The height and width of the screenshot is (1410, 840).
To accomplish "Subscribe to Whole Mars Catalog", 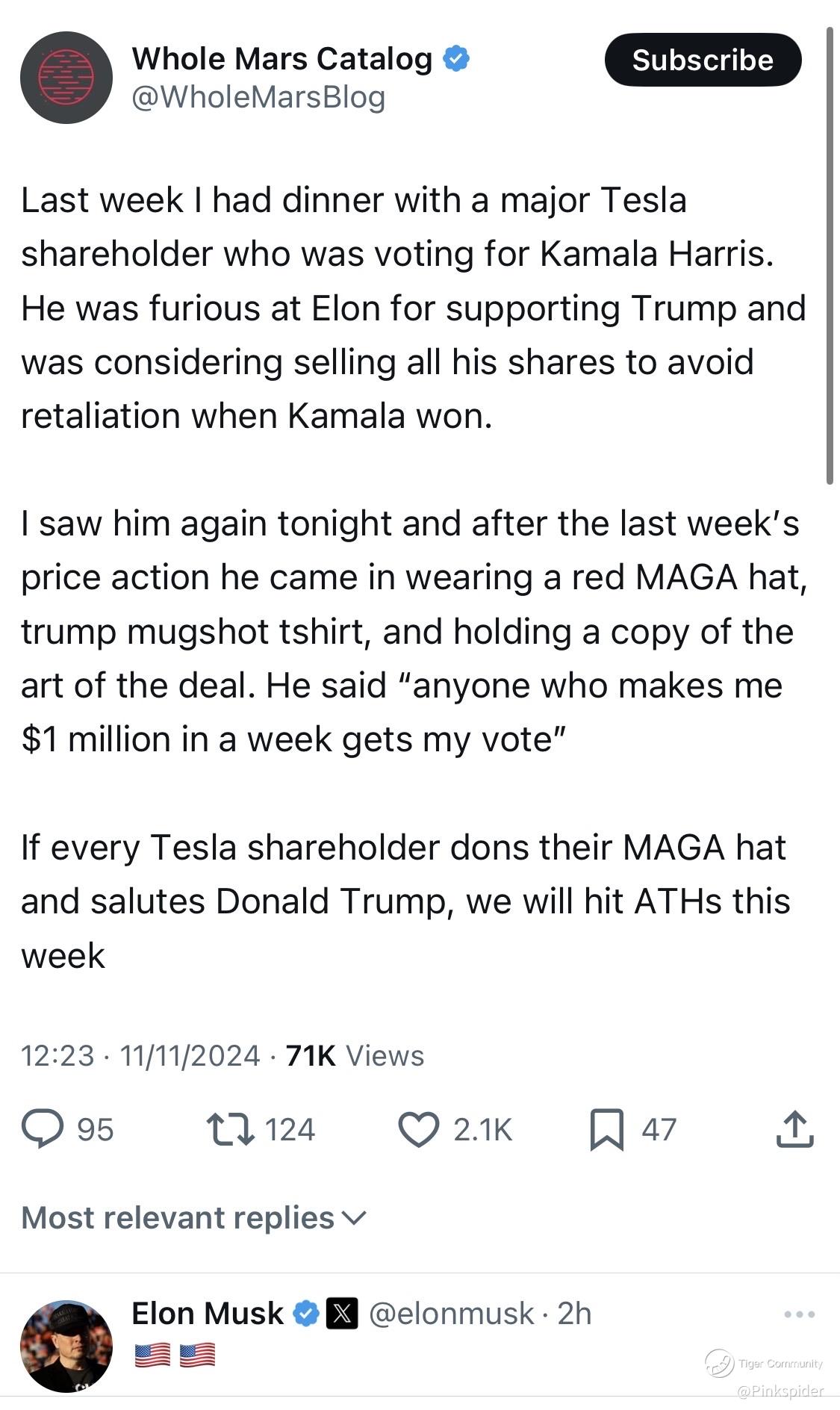I will pos(703,60).
